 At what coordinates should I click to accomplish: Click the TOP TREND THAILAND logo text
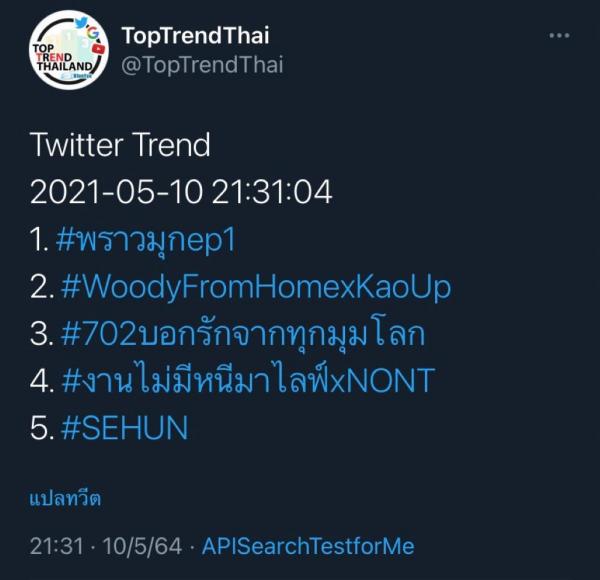tap(62, 58)
